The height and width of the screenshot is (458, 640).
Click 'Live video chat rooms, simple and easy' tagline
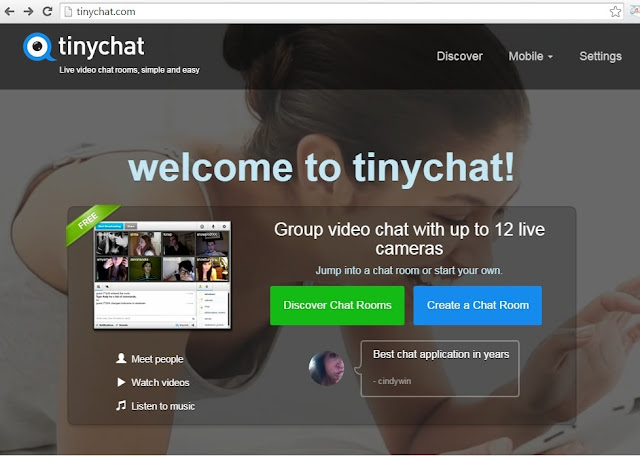(x=129, y=70)
